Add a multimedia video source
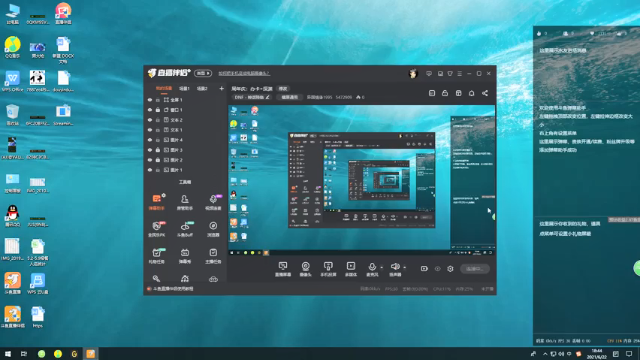Screen dimensions: 640x360 pos(351,266)
